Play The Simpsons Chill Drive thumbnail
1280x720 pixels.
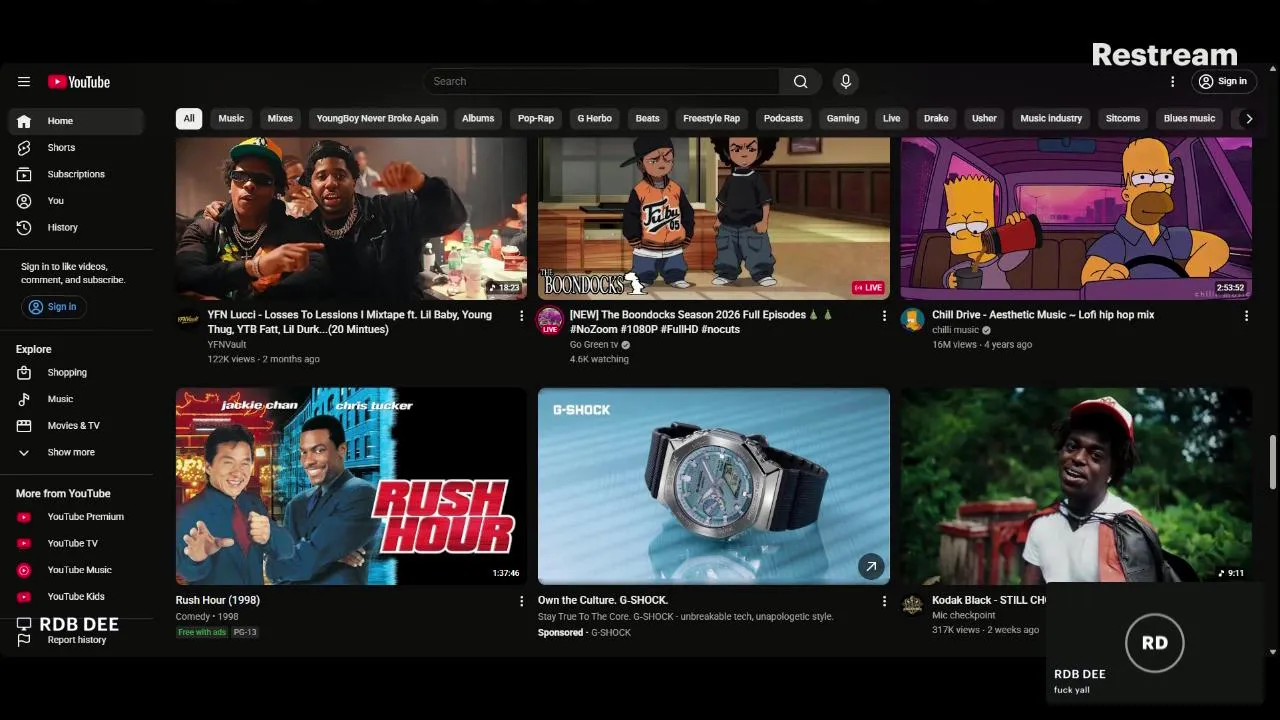pos(1076,218)
